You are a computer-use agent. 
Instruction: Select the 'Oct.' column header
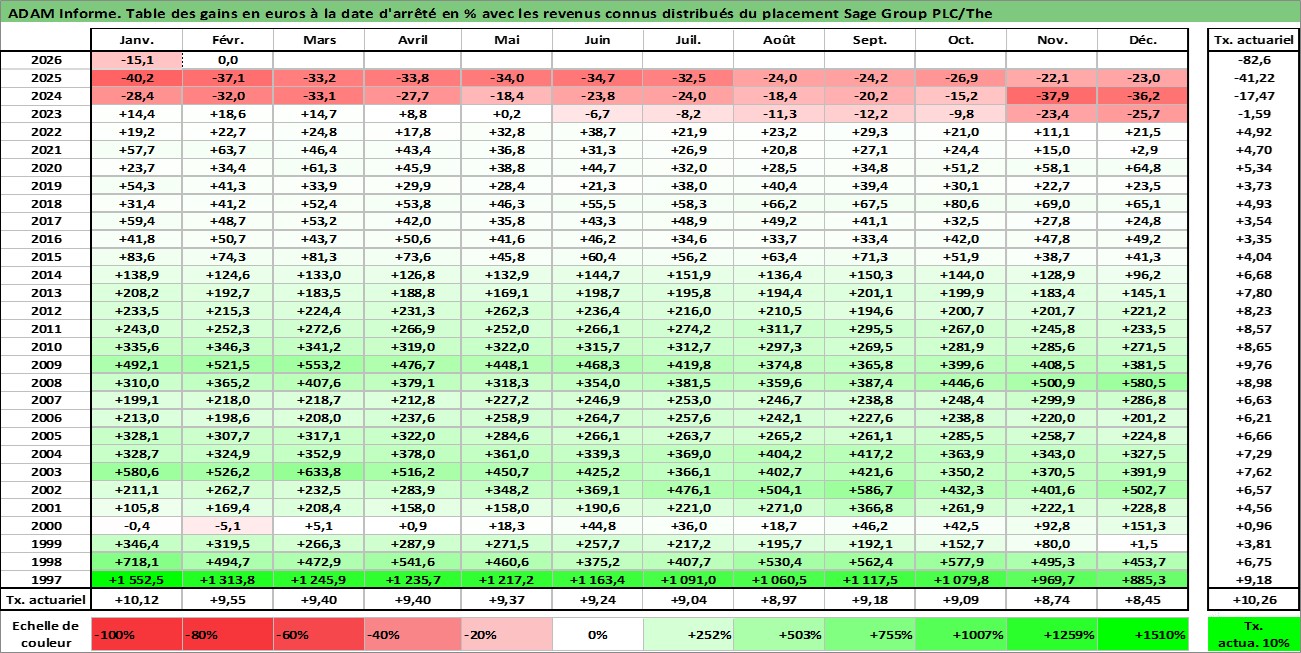point(960,40)
